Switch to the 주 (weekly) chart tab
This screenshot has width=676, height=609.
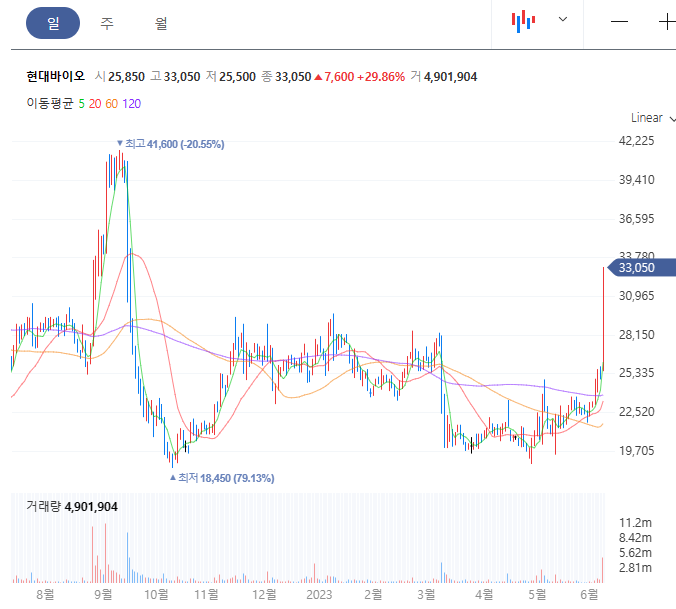(x=107, y=23)
